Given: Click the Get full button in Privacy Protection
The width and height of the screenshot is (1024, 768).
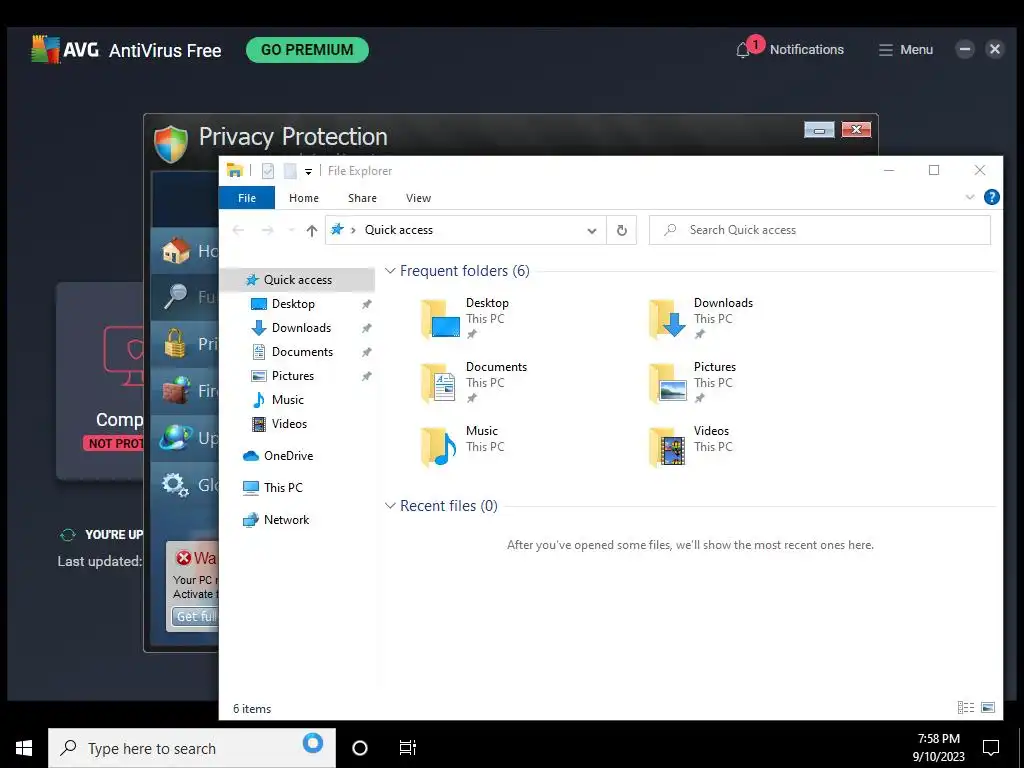Looking at the screenshot, I should click(195, 616).
